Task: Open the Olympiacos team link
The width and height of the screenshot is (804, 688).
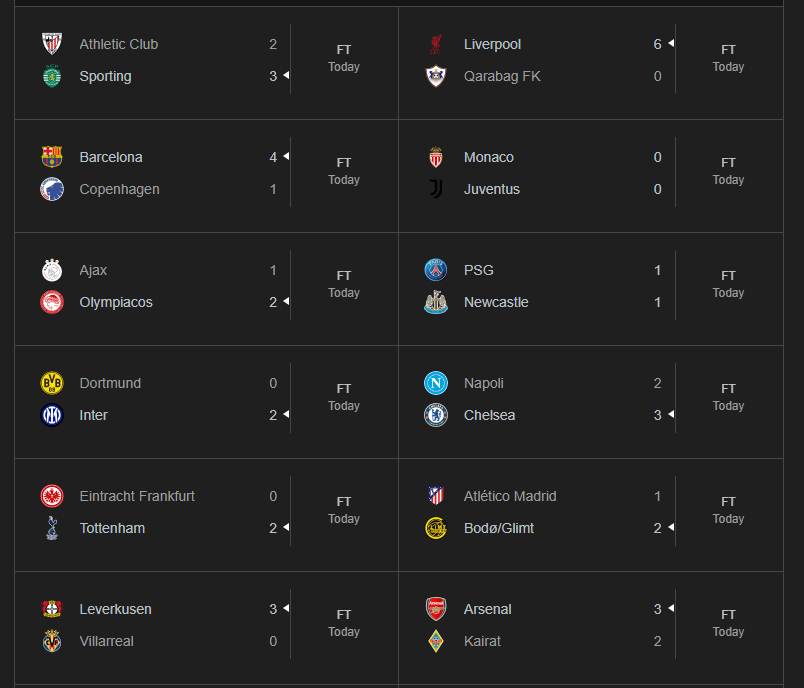Action: 116,302
